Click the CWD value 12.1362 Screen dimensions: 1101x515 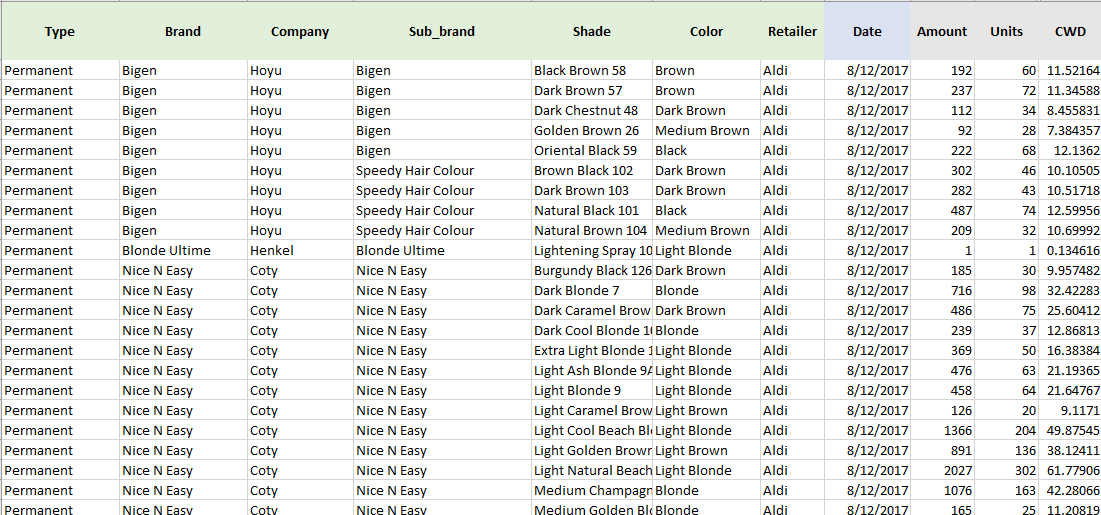point(1070,150)
